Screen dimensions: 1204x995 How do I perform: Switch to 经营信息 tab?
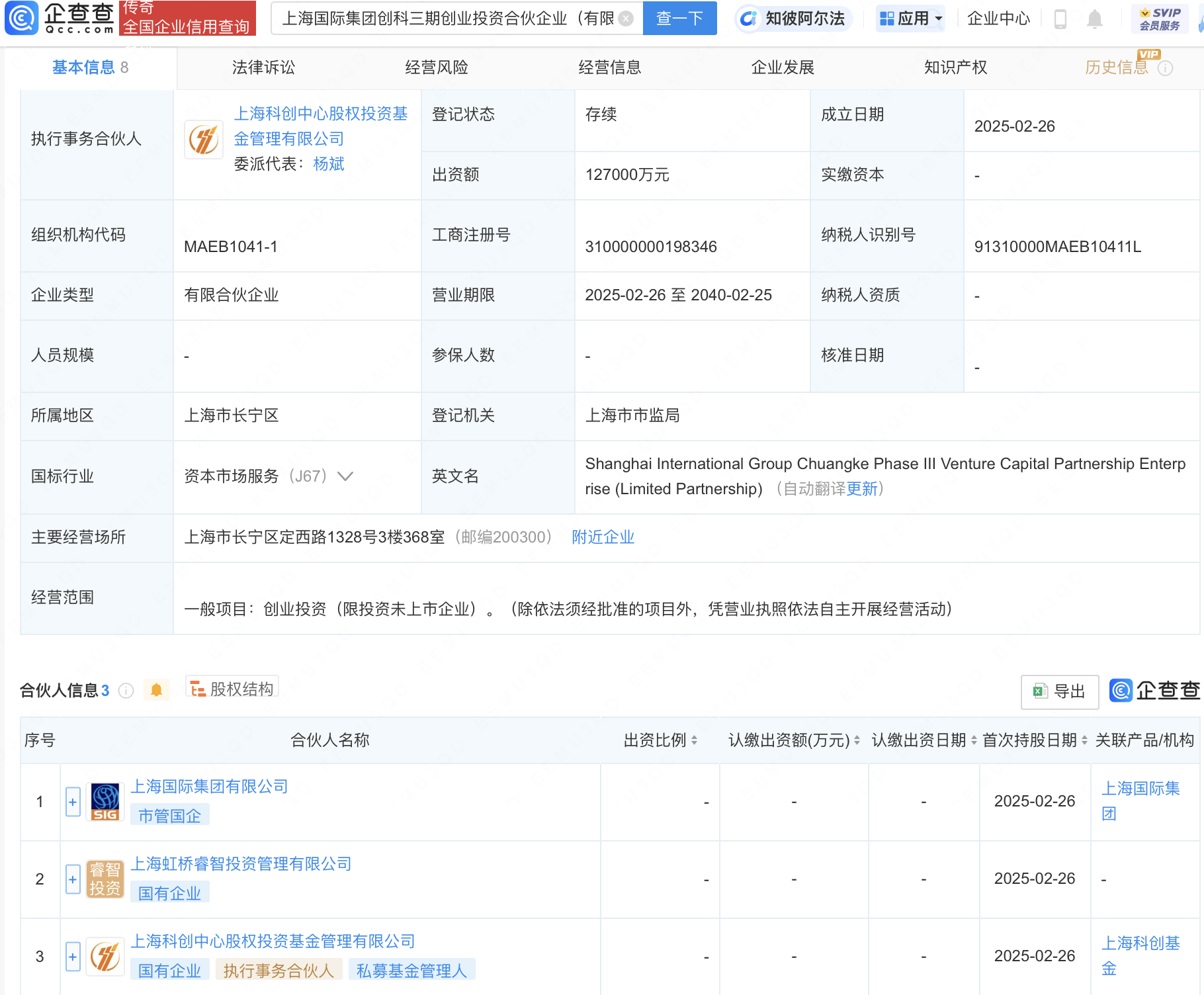(609, 67)
